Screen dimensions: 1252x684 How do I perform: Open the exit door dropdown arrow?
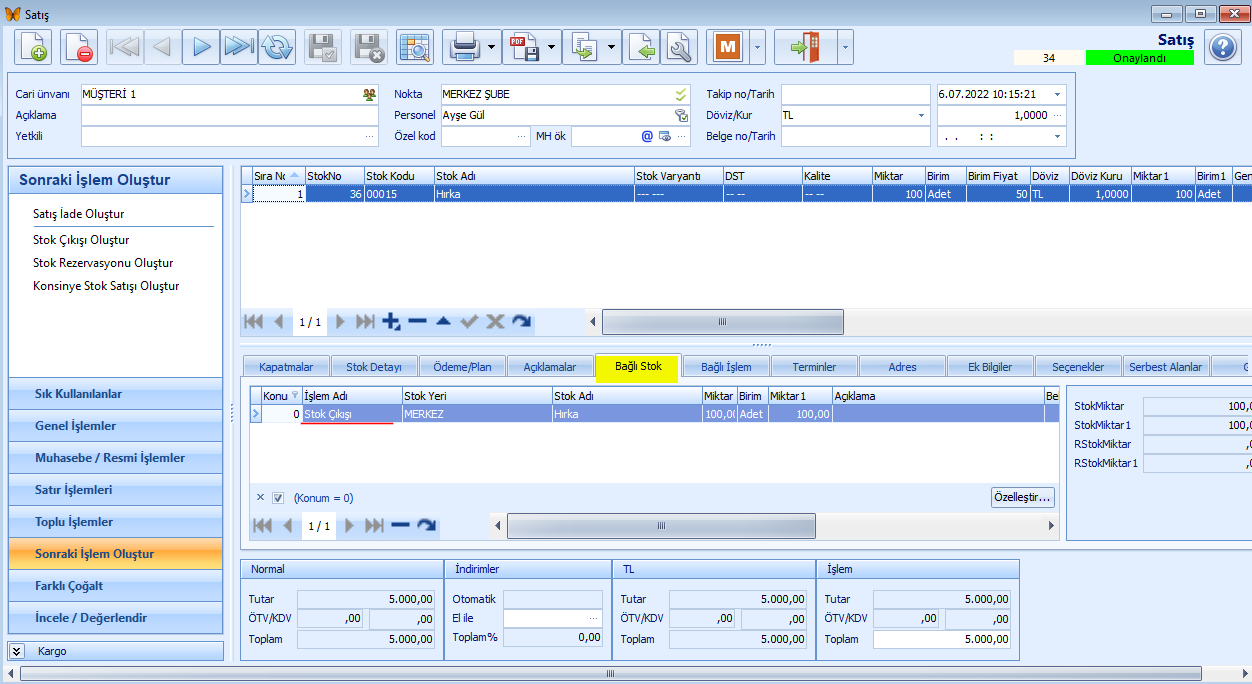[846, 47]
